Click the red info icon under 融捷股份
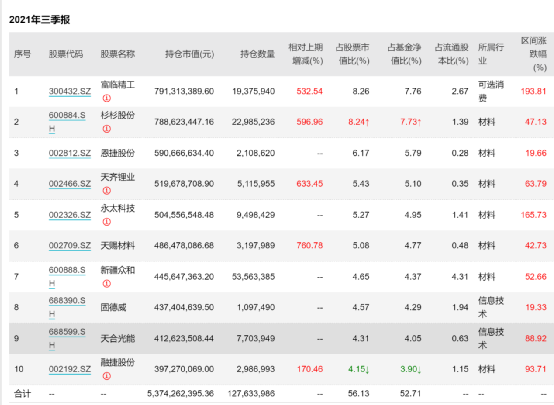The width and height of the screenshot is (554, 405). (106, 376)
